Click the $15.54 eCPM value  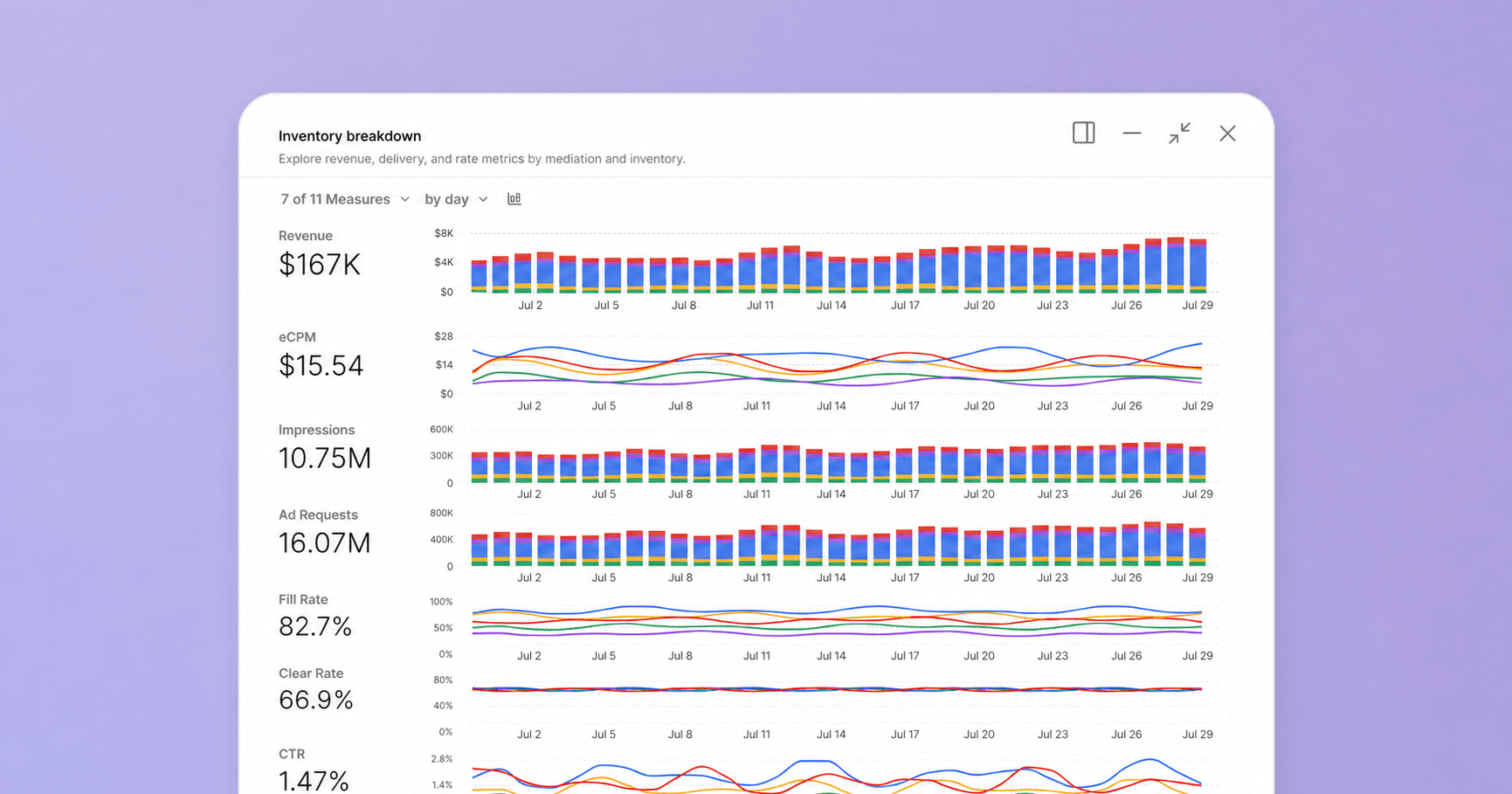click(x=321, y=366)
